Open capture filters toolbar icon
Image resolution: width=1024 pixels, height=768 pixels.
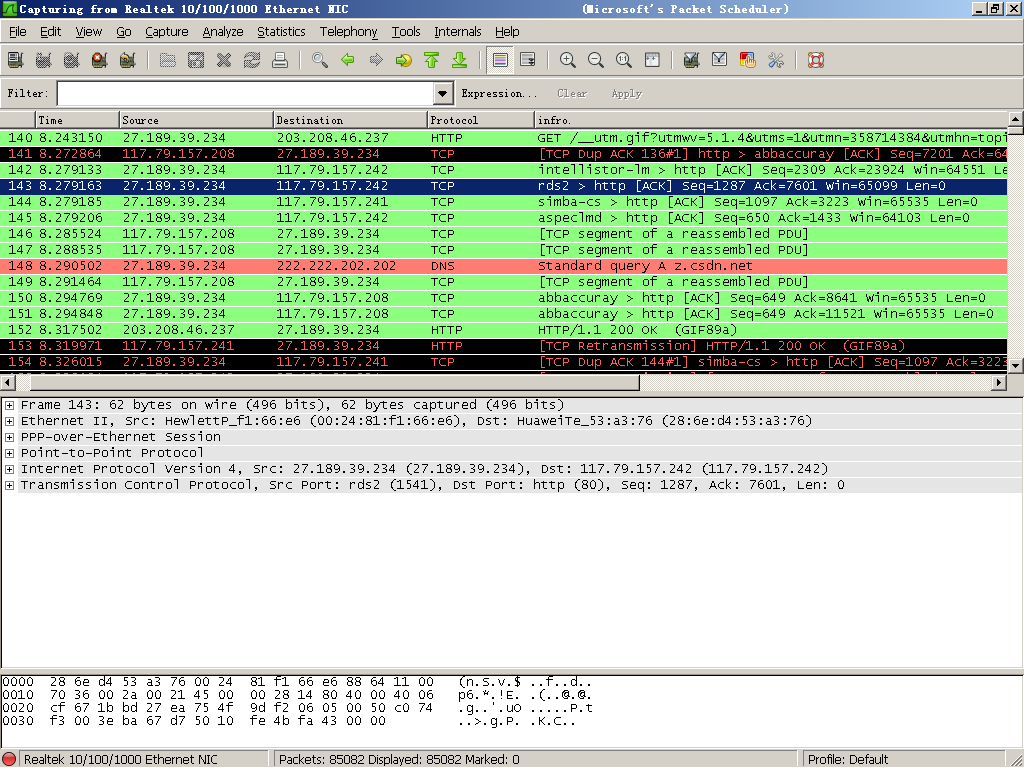pos(692,61)
